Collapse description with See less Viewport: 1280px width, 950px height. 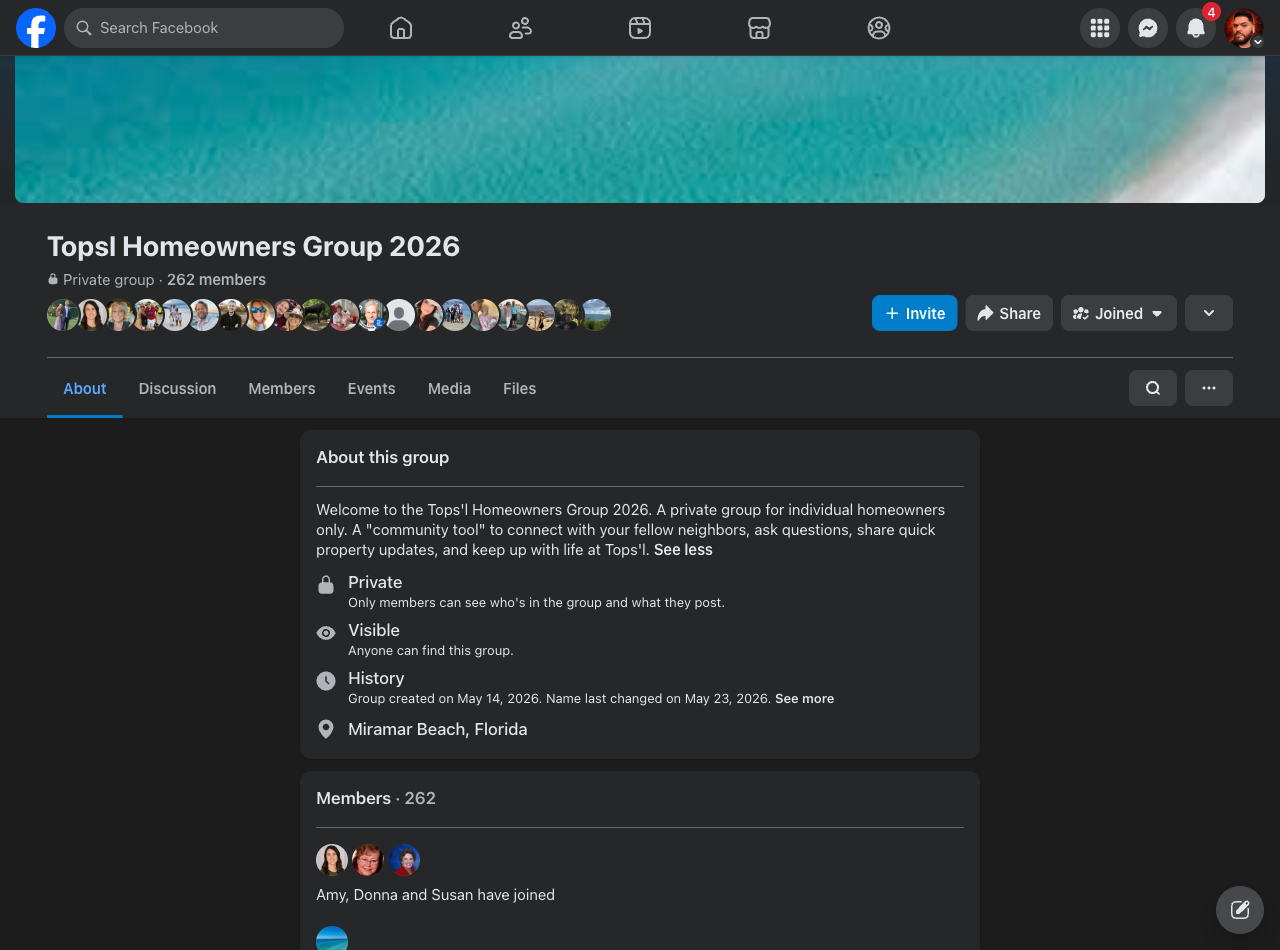pos(683,550)
